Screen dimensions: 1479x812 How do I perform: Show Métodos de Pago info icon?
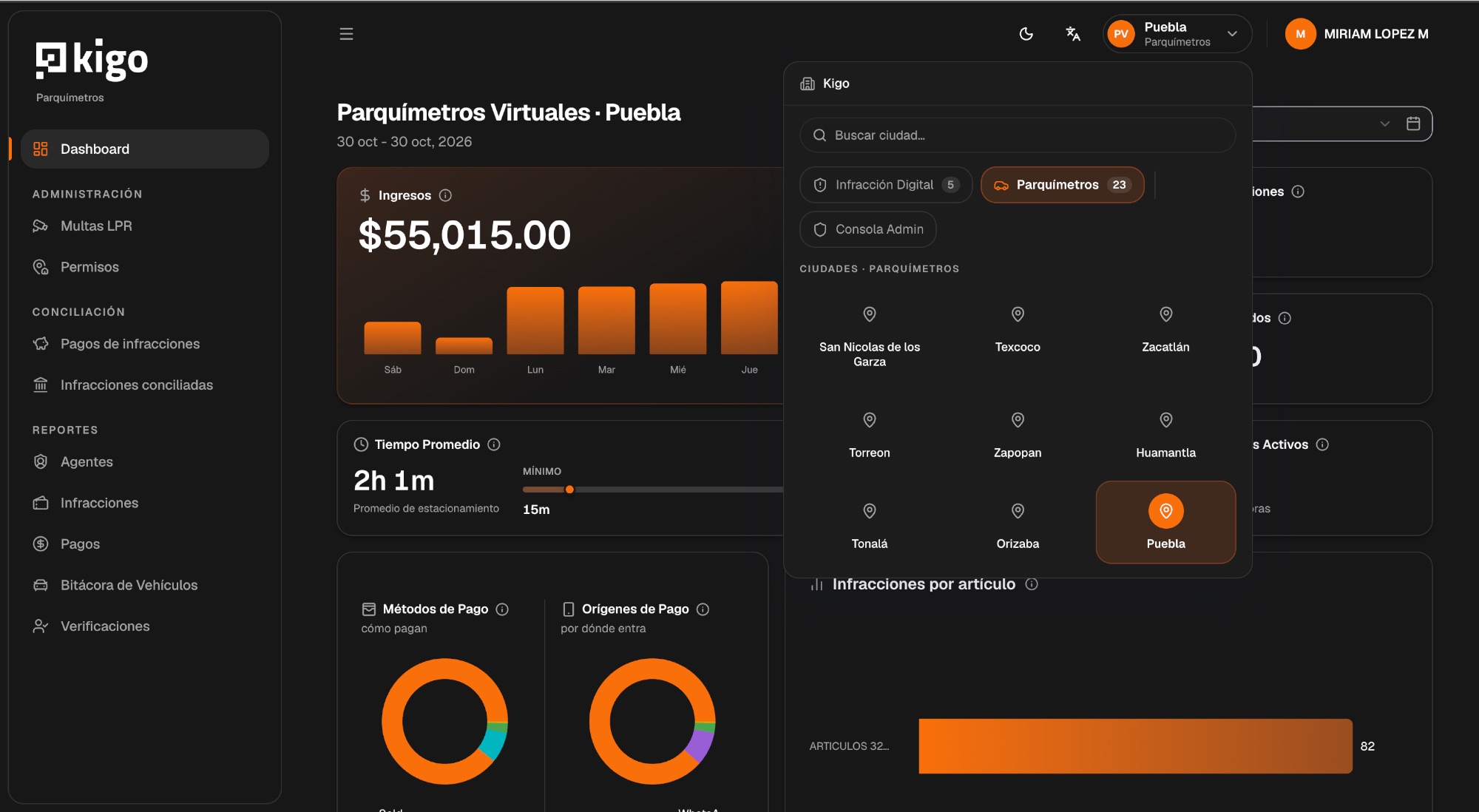point(502,609)
